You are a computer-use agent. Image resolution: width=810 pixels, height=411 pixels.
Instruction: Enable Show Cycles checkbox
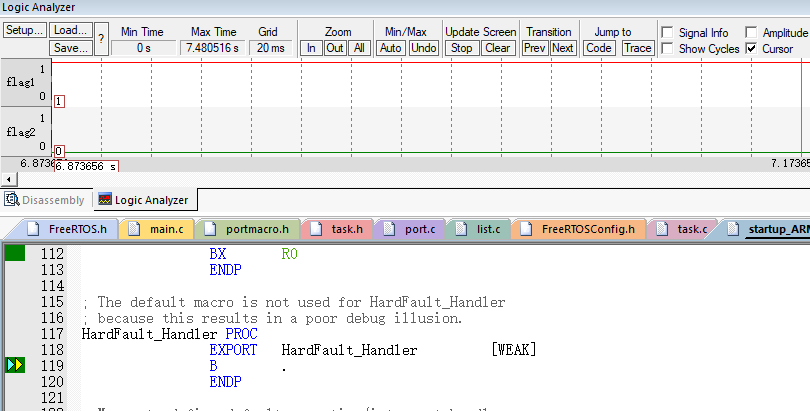[667, 49]
